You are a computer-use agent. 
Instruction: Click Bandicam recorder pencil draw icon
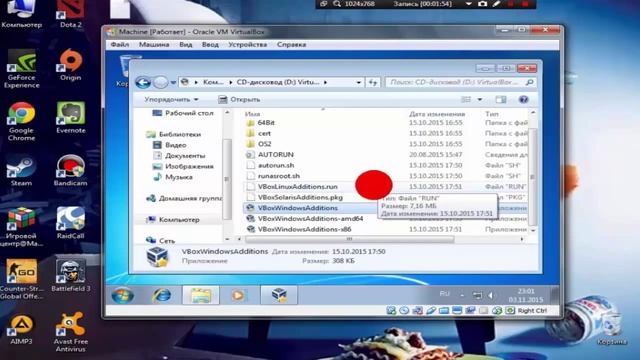[x=496, y=4]
